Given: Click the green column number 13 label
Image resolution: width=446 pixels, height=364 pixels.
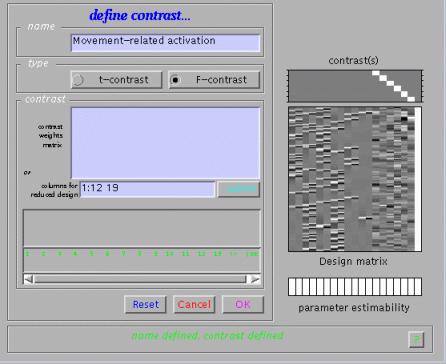Looking at the screenshot, I should [x=217, y=254].
